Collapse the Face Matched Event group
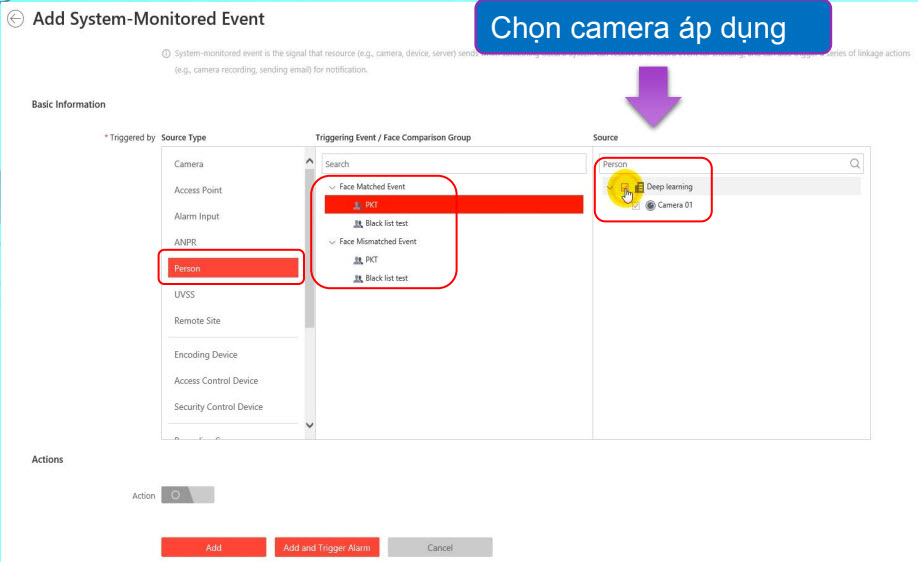Image resolution: width=918 pixels, height=562 pixels. (x=332, y=187)
